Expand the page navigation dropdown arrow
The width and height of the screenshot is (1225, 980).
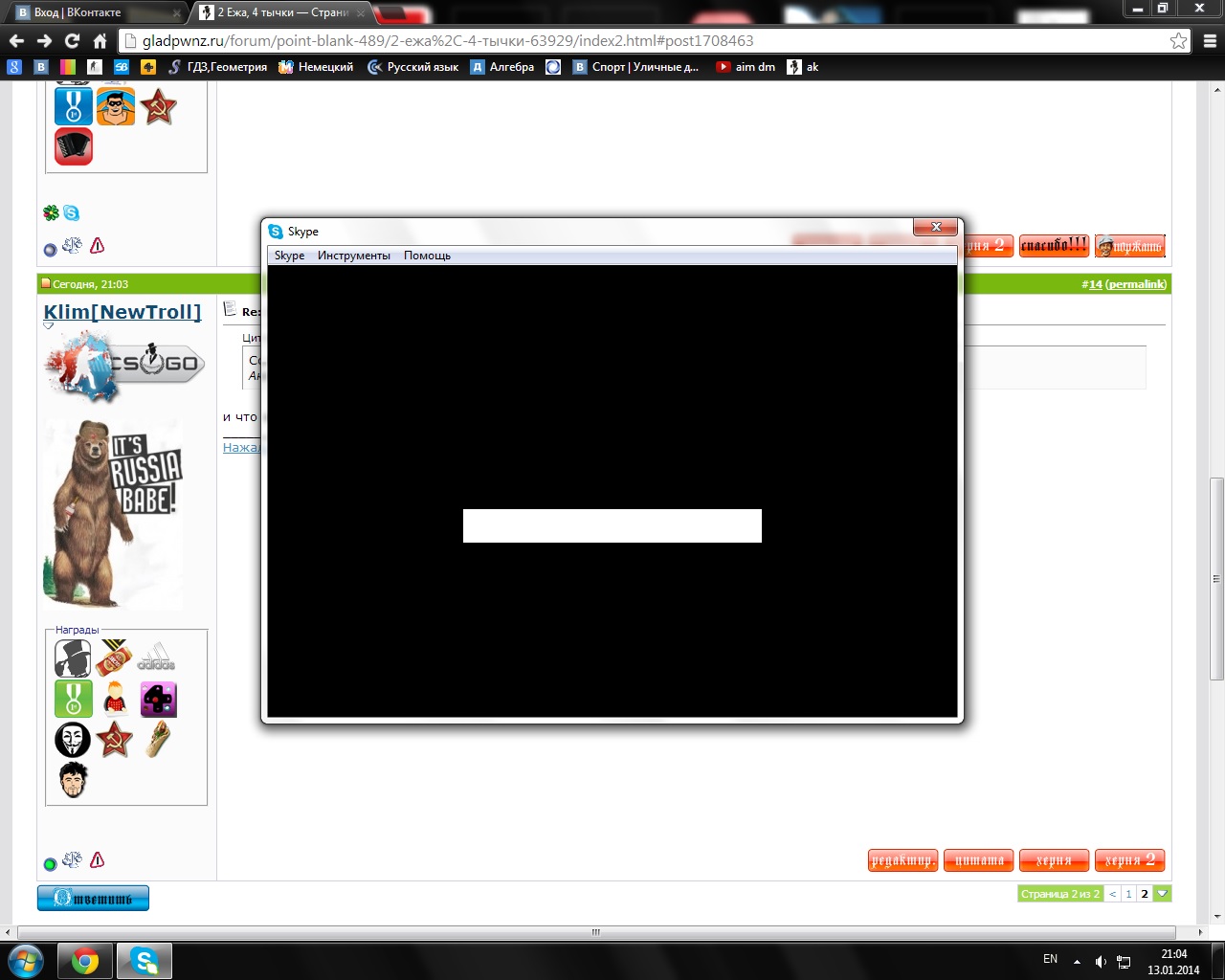pos(1162,894)
